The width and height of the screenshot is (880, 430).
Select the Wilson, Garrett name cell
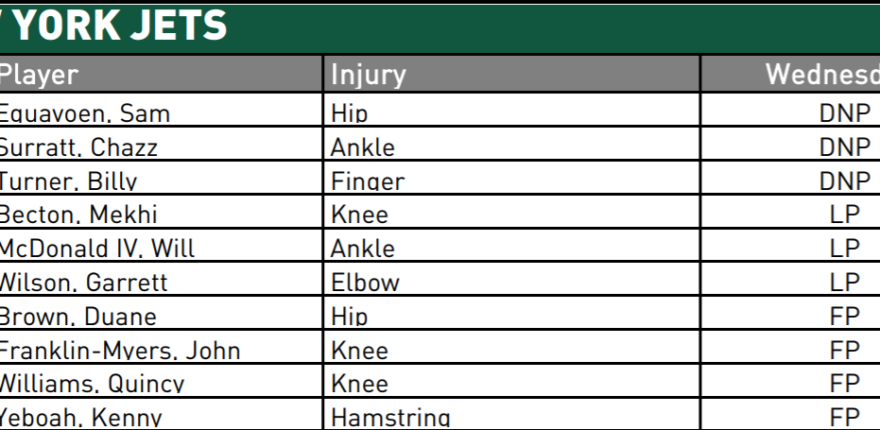click(85, 283)
